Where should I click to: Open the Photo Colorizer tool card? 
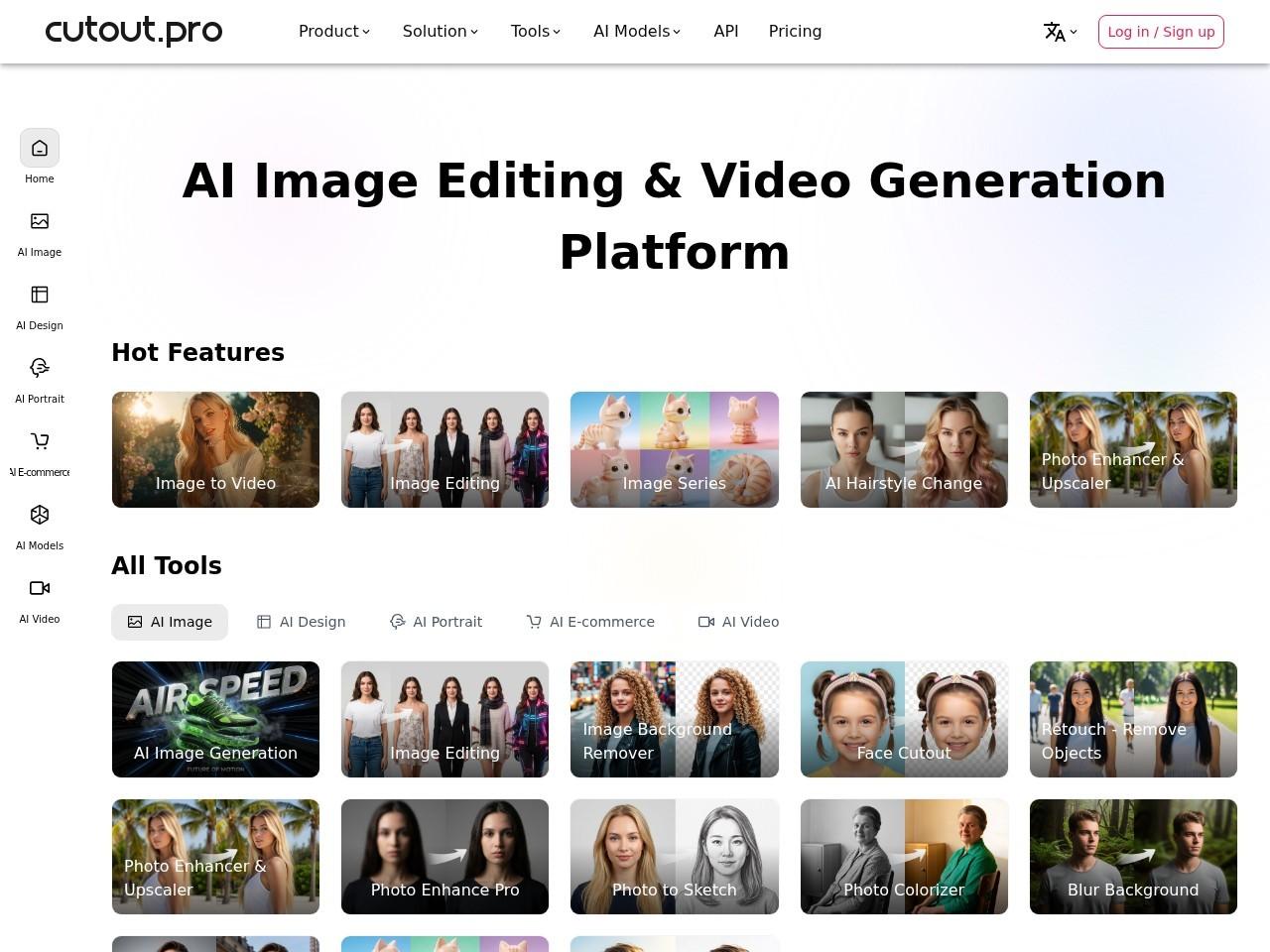point(904,857)
